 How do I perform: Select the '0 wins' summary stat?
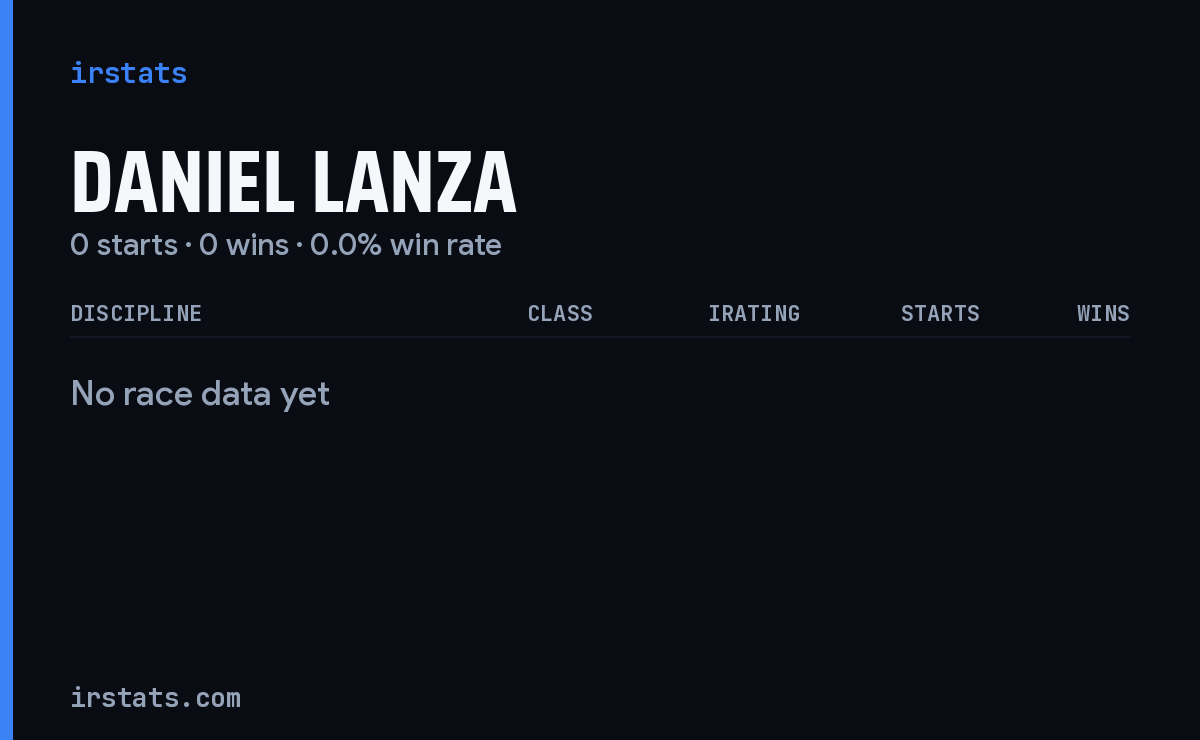coord(244,245)
